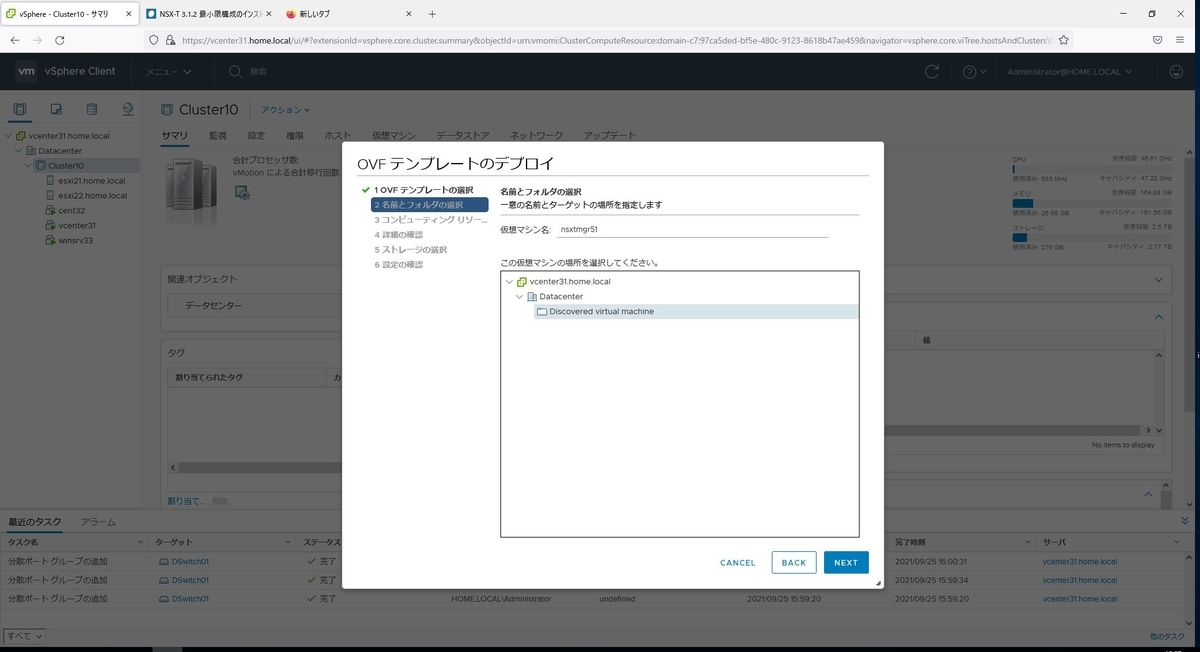The height and width of the screenshot is (652, 1200).
Task: Click the Pocket save icon in browser toolbar
Action: 1157,40
